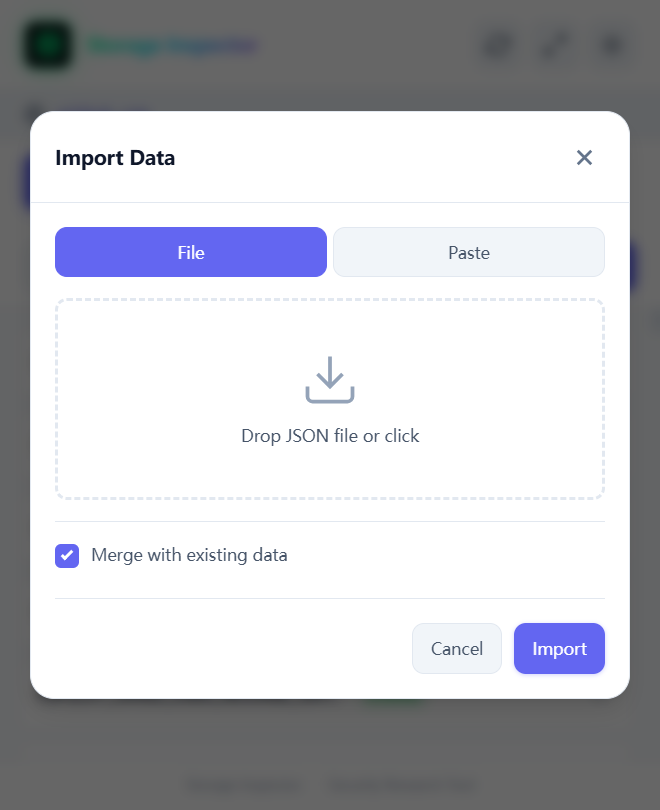Click the blurred gear icon in the top header
This screenshot has width=660, height=810.
tap(497, 45)
